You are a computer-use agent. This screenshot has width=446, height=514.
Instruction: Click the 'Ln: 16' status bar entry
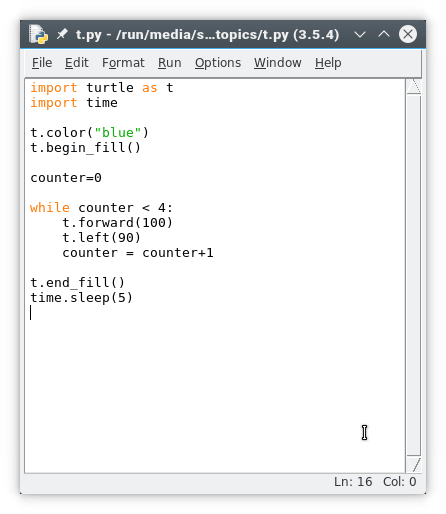[x=353, y=482]
